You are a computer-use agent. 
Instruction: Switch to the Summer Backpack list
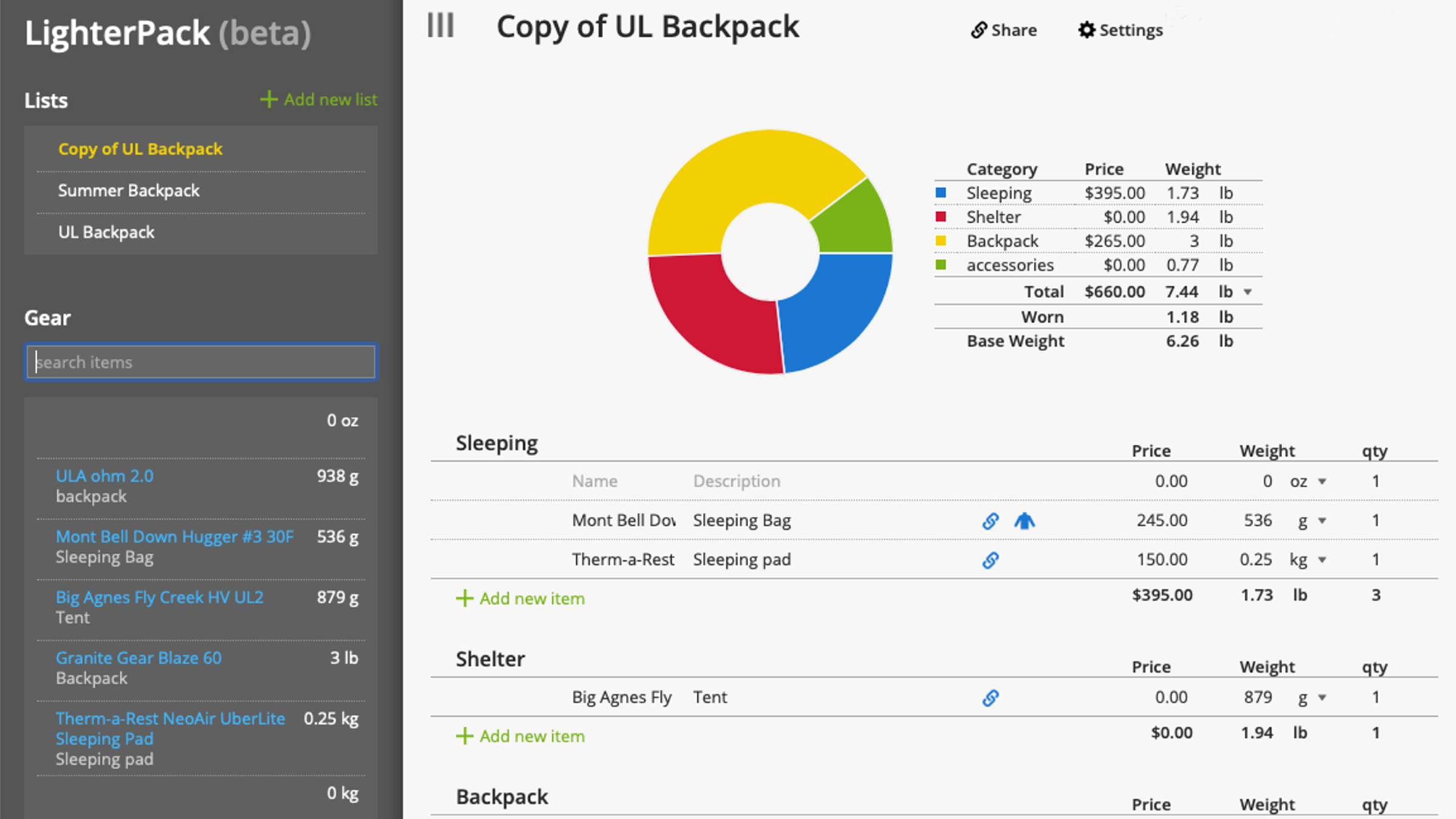(x=128, y=190)
